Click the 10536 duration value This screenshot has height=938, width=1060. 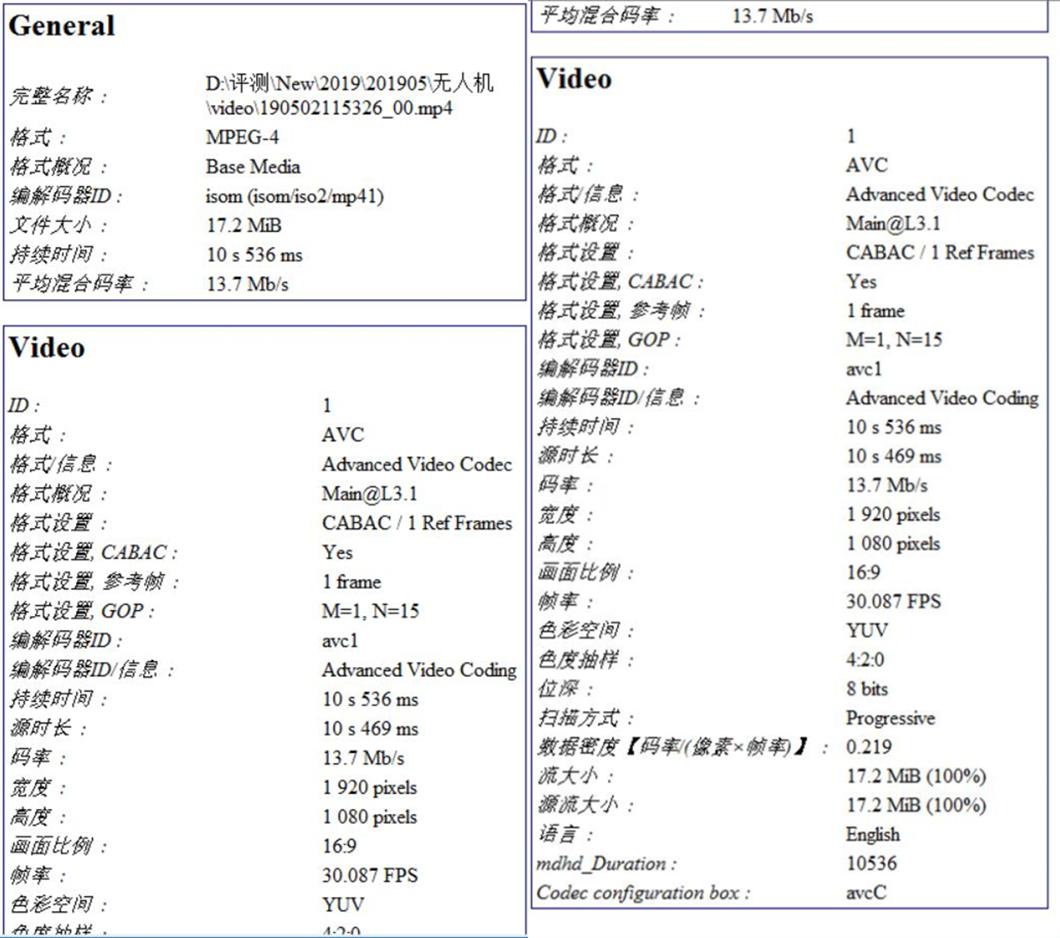[871, 863]
